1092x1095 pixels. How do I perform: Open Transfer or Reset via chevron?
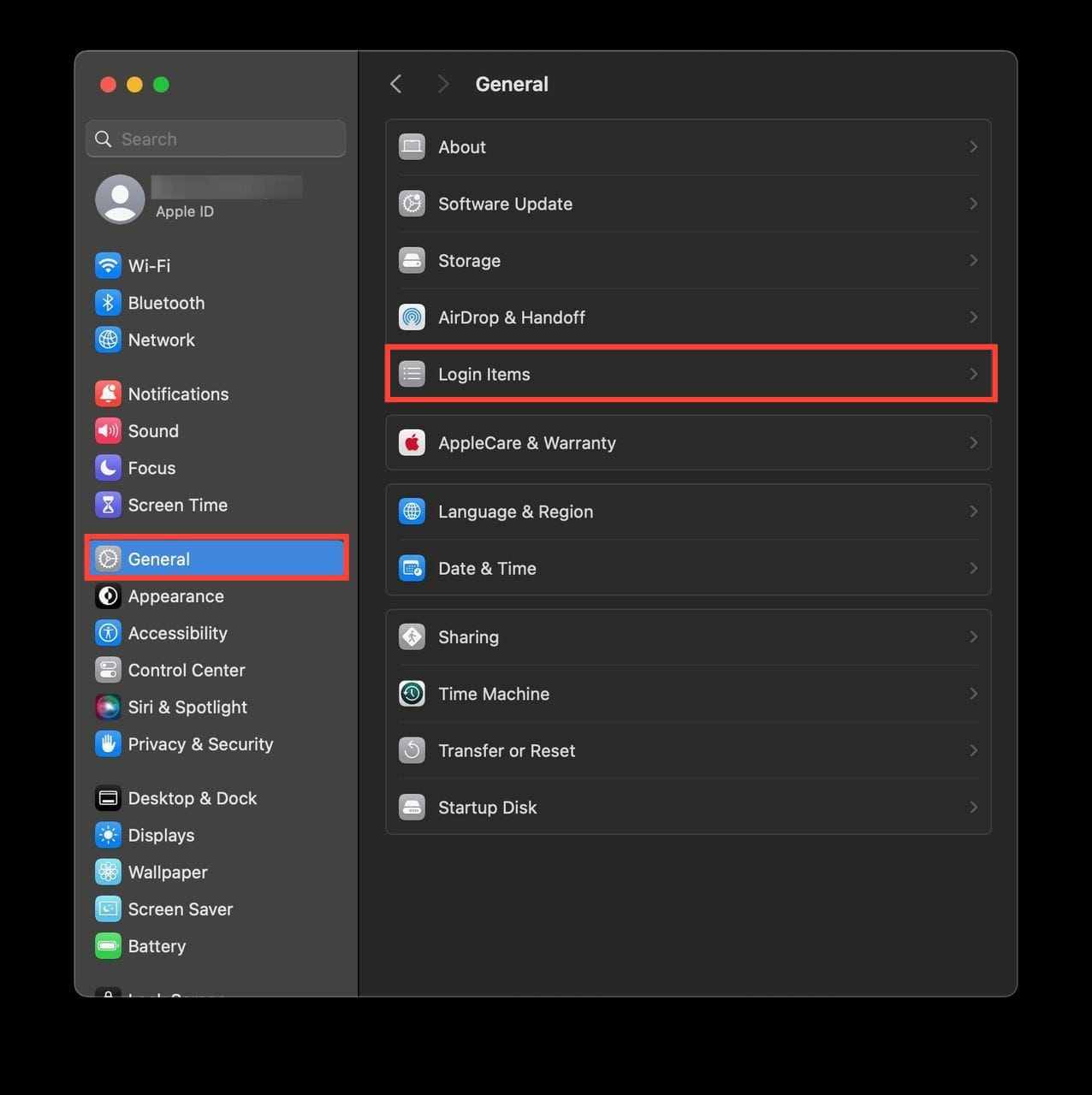[973, 750]
